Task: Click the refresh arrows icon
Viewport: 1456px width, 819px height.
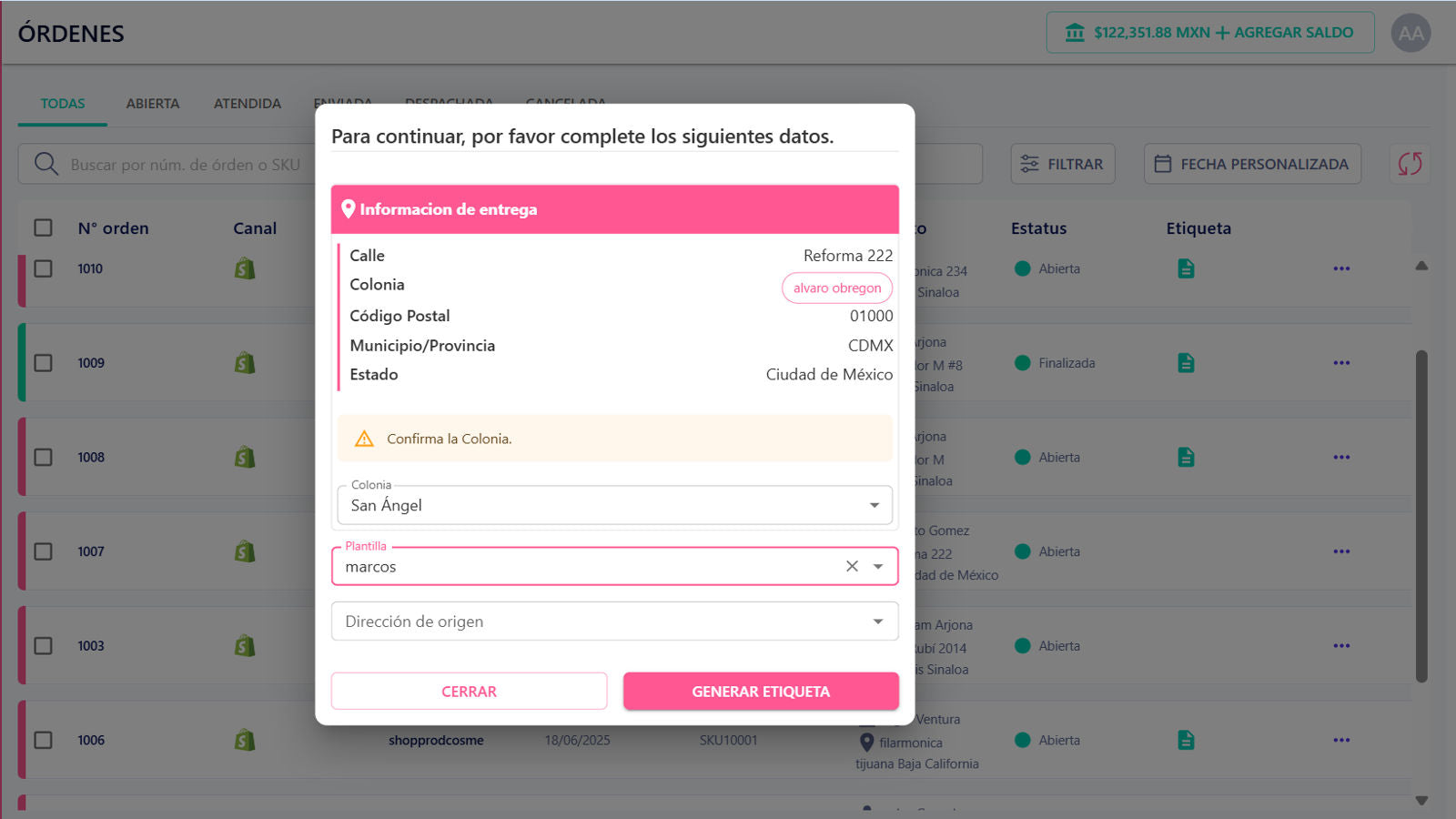Action: click(x=1410, y=164)
